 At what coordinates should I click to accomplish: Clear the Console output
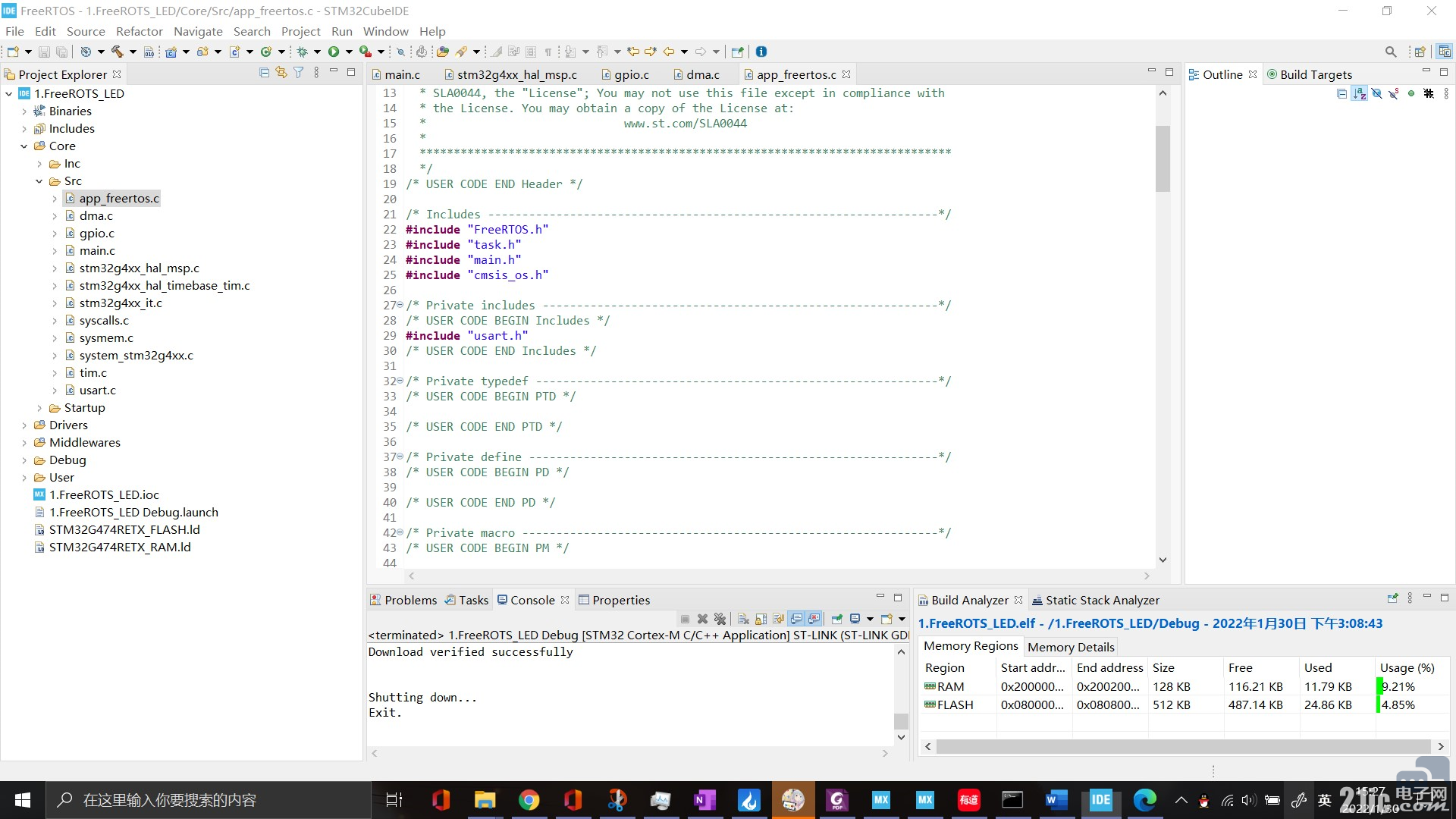pyautogui.click(x=743, y=619)
